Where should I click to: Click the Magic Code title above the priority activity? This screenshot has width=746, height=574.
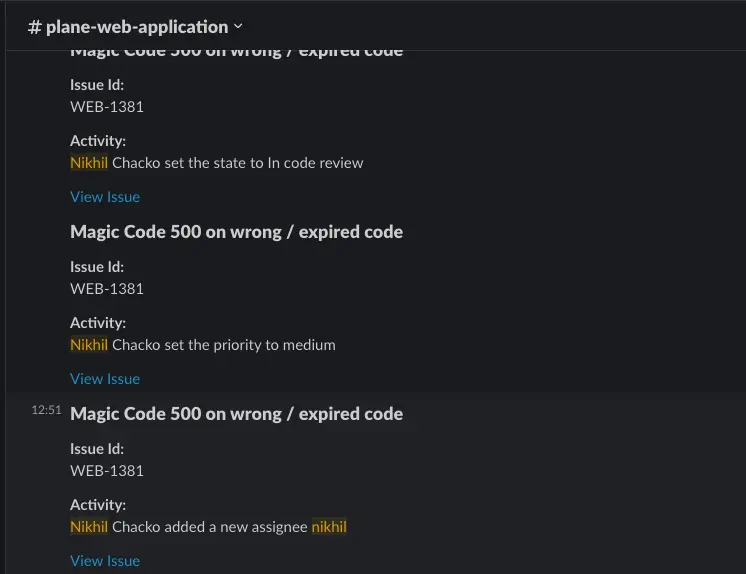click(x=236, y=232)
